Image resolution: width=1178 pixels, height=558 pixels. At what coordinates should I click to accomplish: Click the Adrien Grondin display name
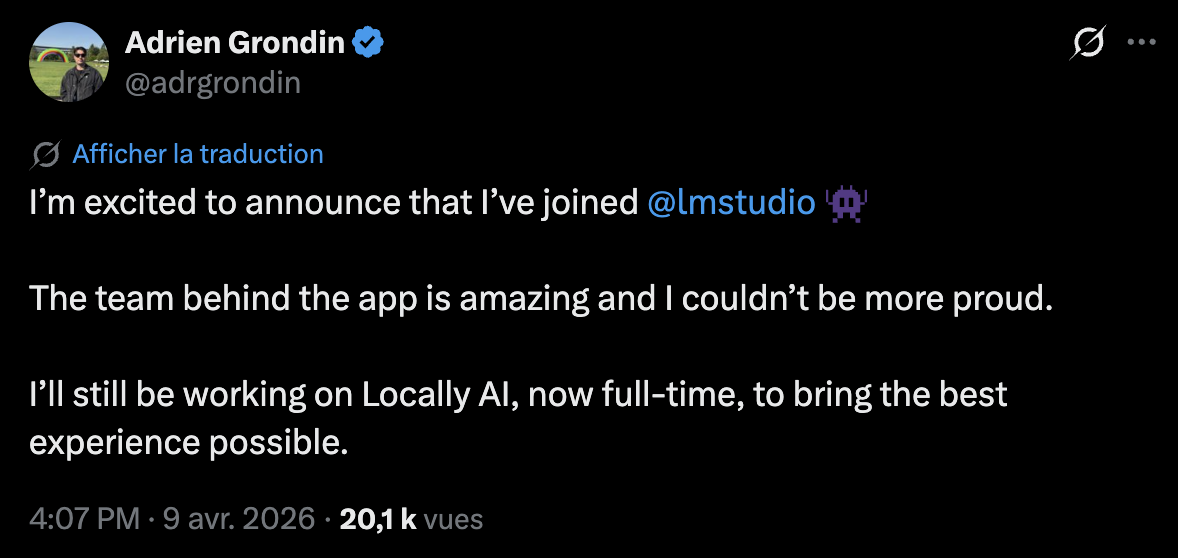click(235, 42)
